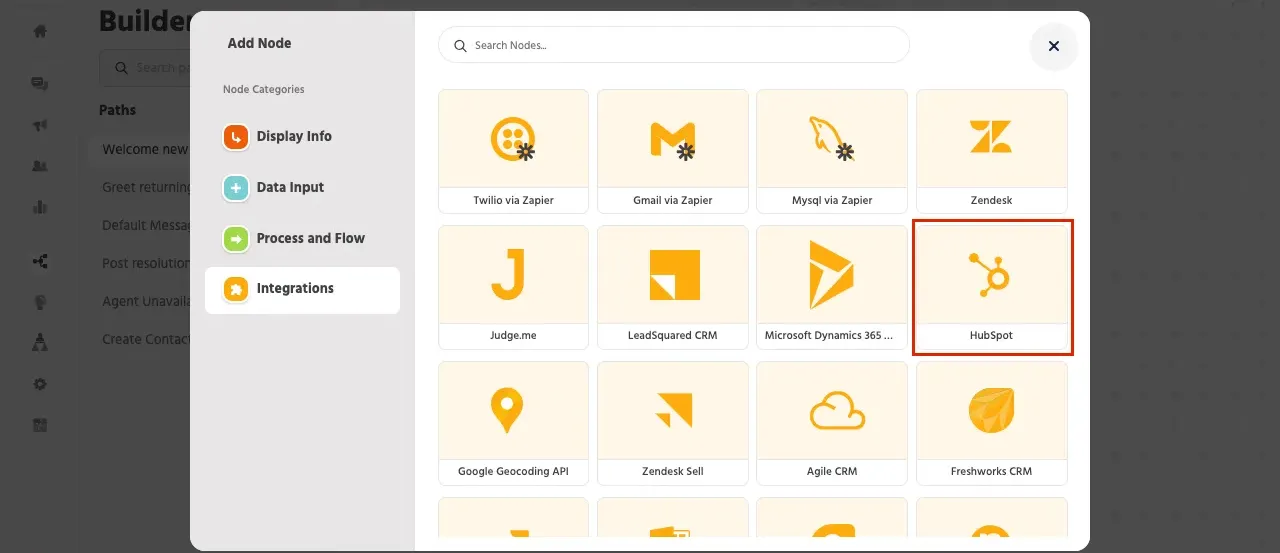Open the contacts people sidebar icon
This screenshot has height=553, width=1280.
[40, 166]
